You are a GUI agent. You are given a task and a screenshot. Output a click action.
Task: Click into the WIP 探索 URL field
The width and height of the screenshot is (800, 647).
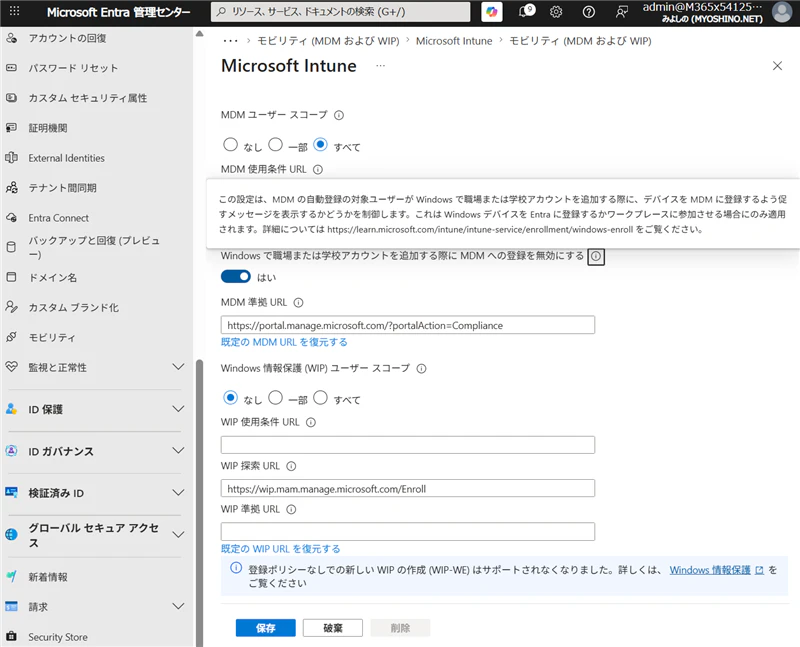[x=408, y=488]
